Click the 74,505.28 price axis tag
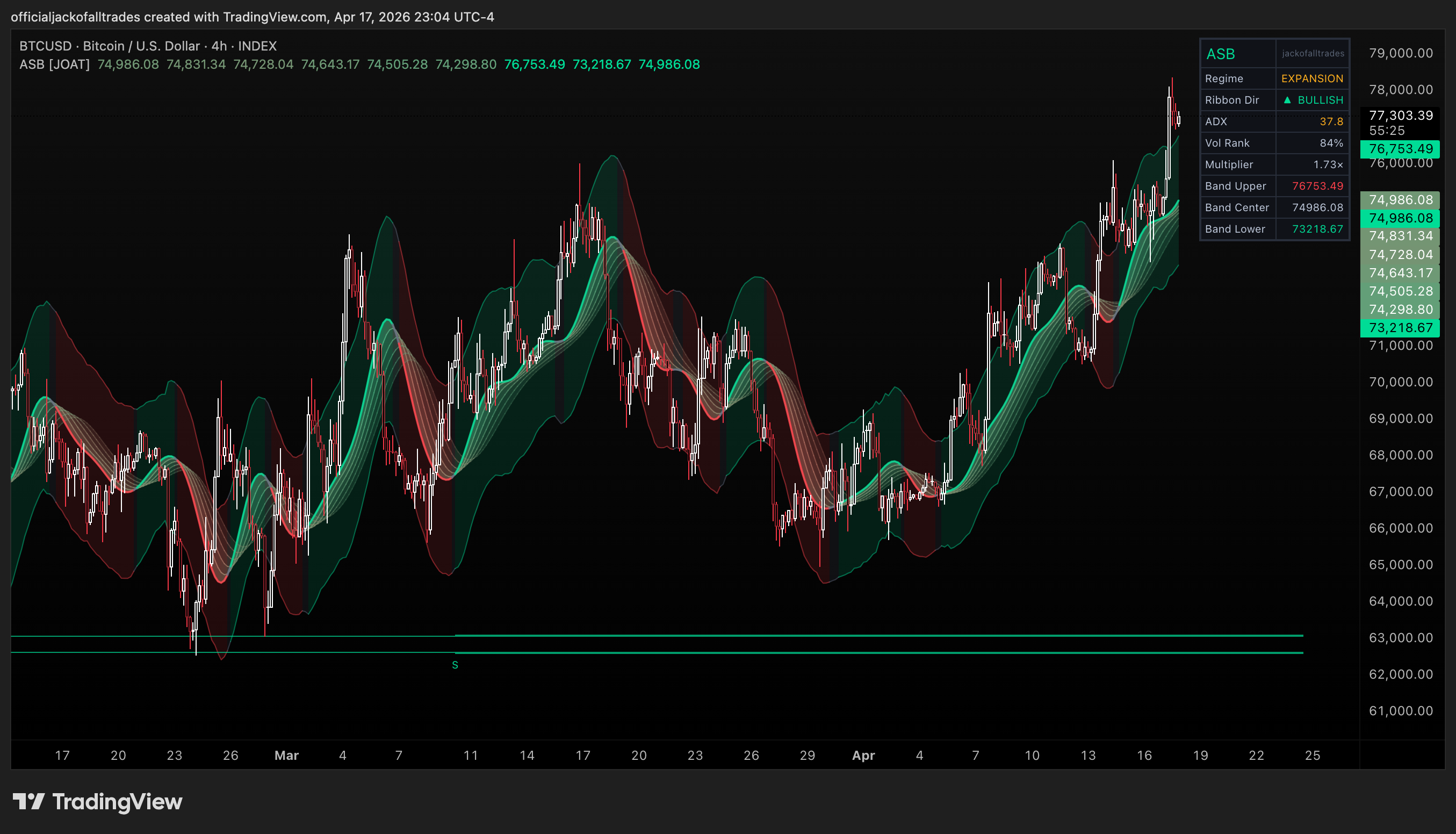This screenshot has width=1456, height=834. [x=1401, y=291]
